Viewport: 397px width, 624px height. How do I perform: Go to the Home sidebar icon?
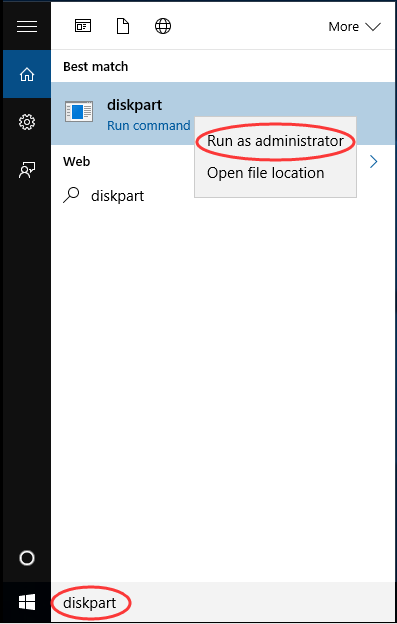point(27,74)
